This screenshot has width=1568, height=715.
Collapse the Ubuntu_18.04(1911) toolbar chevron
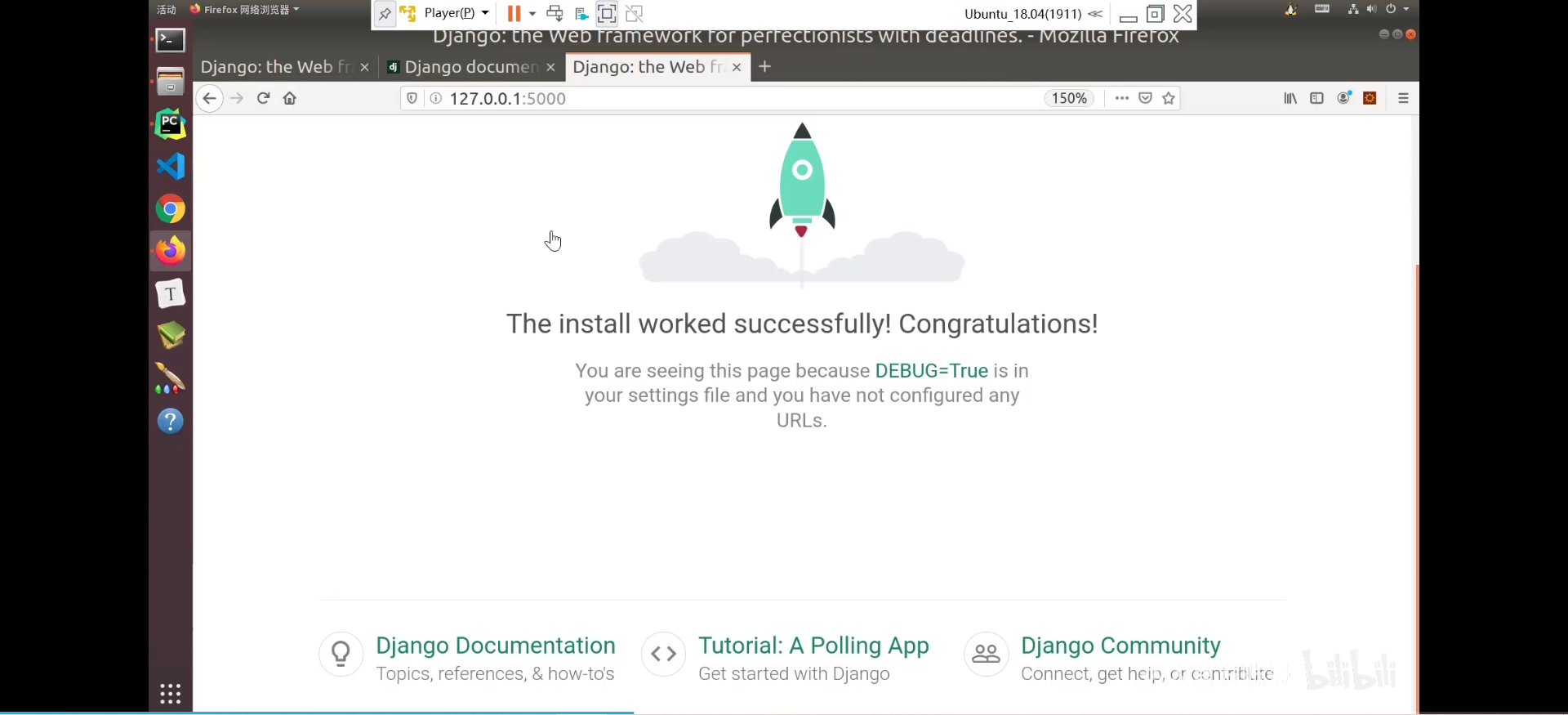click(x=1095, y=14)
